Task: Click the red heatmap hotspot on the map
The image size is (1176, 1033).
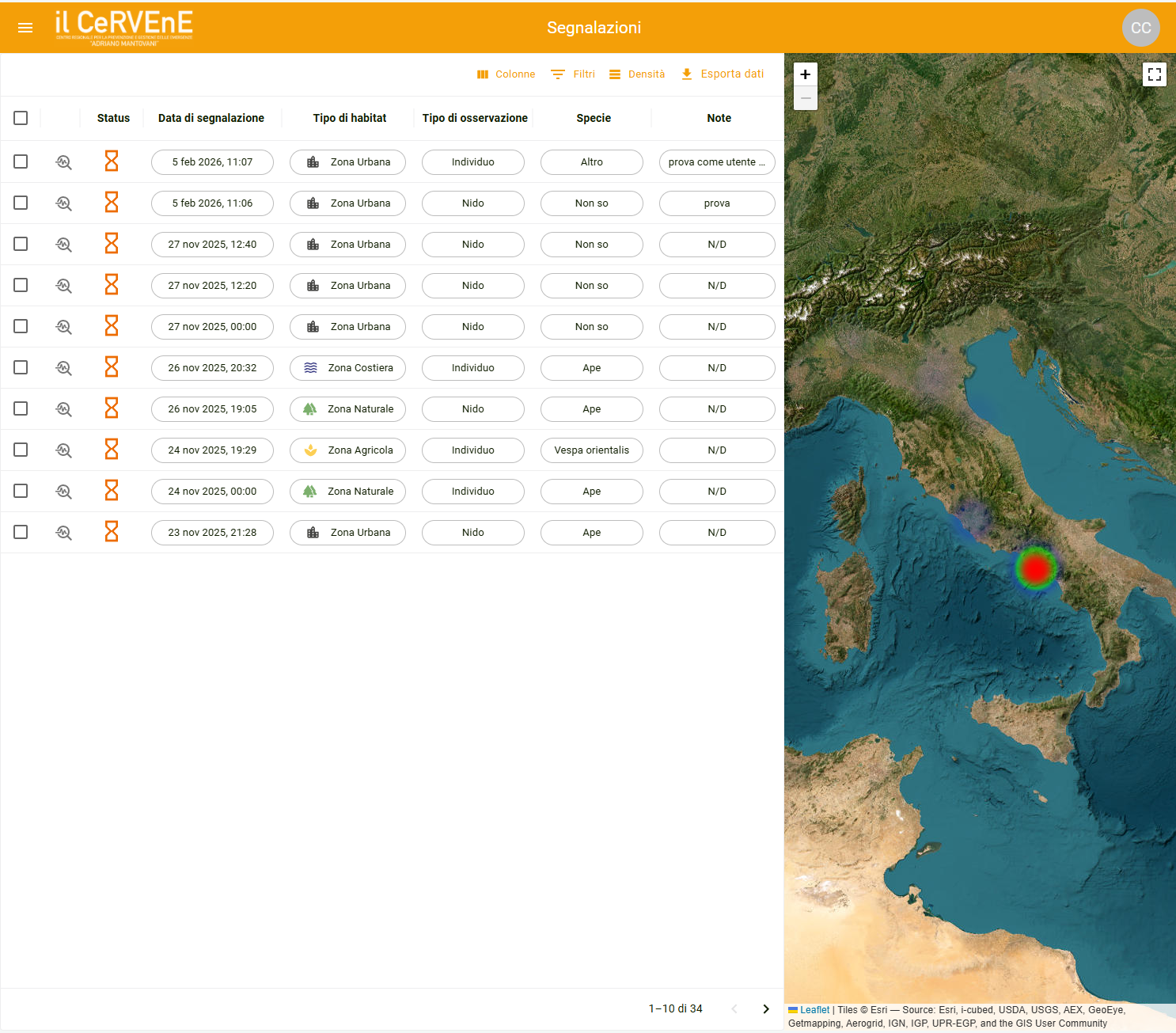Action: click(x=1035, y=568)
